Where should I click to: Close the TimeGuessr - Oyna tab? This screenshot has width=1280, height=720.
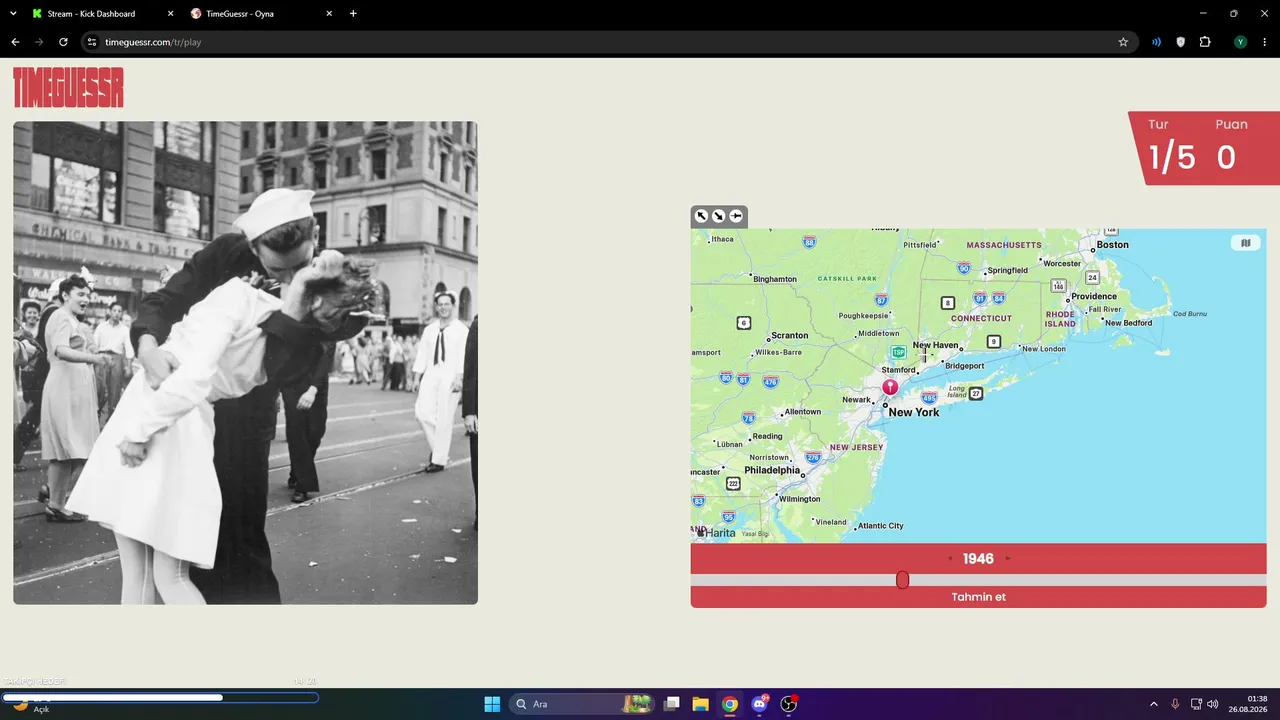[329, 14]
